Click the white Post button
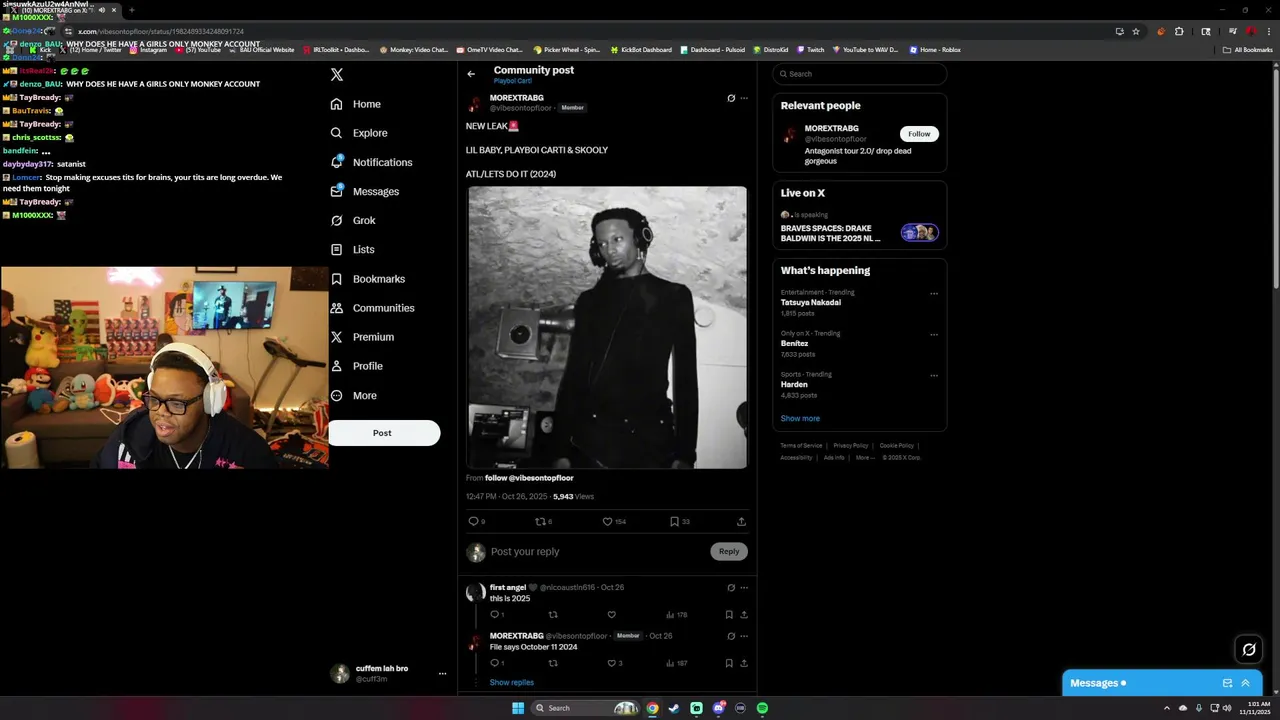Screen dimensions: 1280x720 point(384,433)
